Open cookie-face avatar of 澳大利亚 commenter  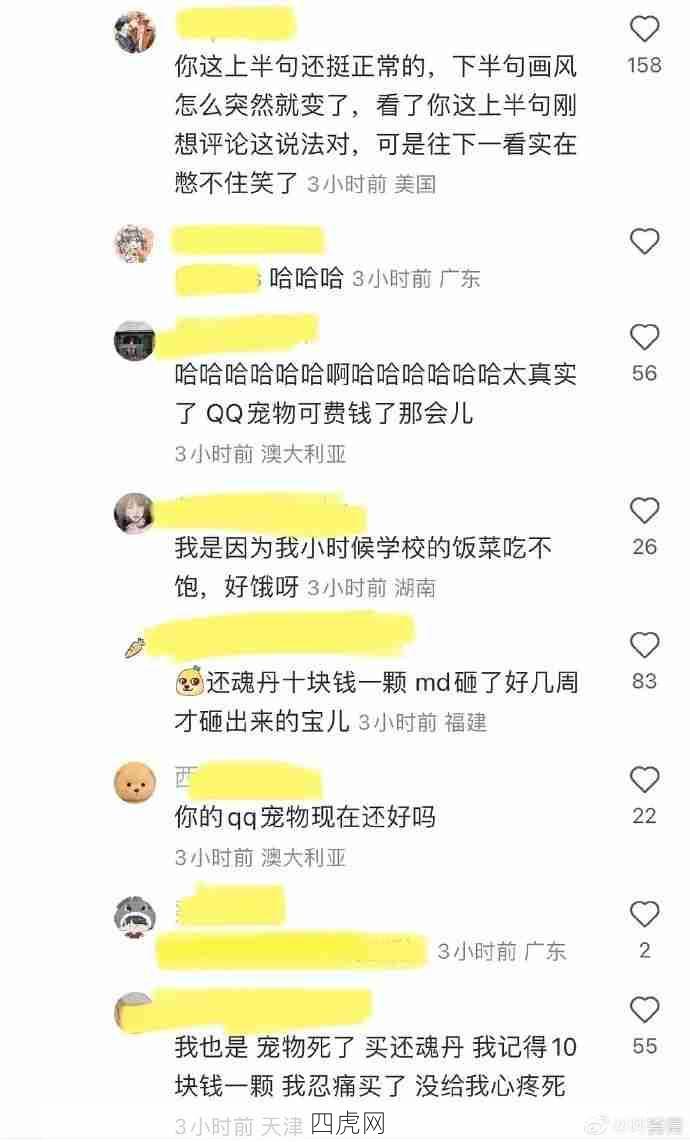136,782
